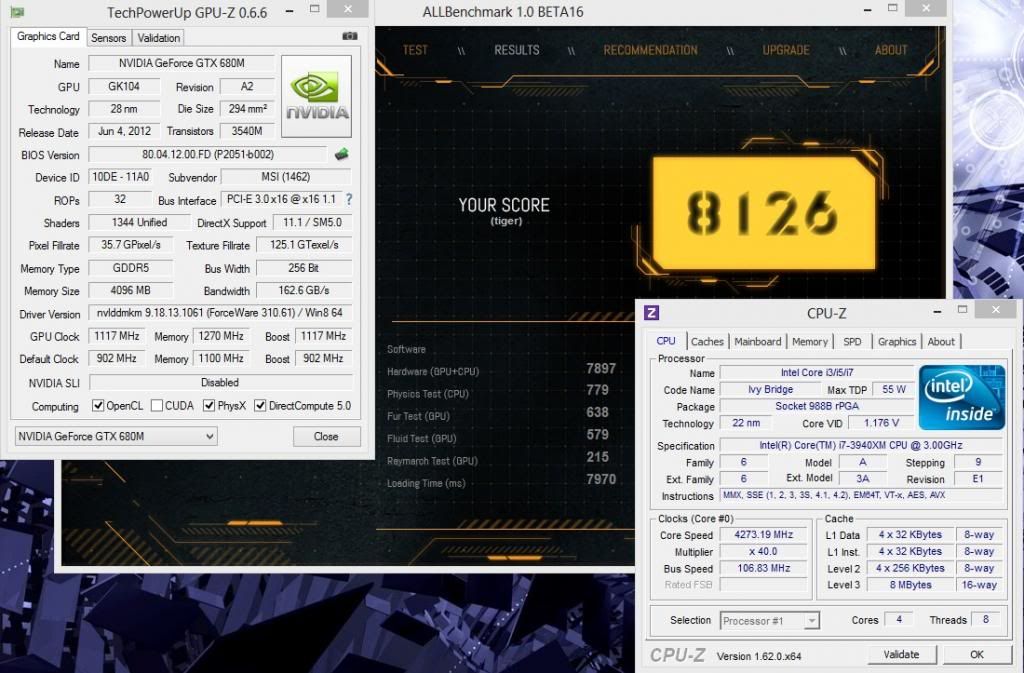This screenshot has height=673, width=1024.
Task: Open the Caches tab in CPU-Z
Action: 707,341
